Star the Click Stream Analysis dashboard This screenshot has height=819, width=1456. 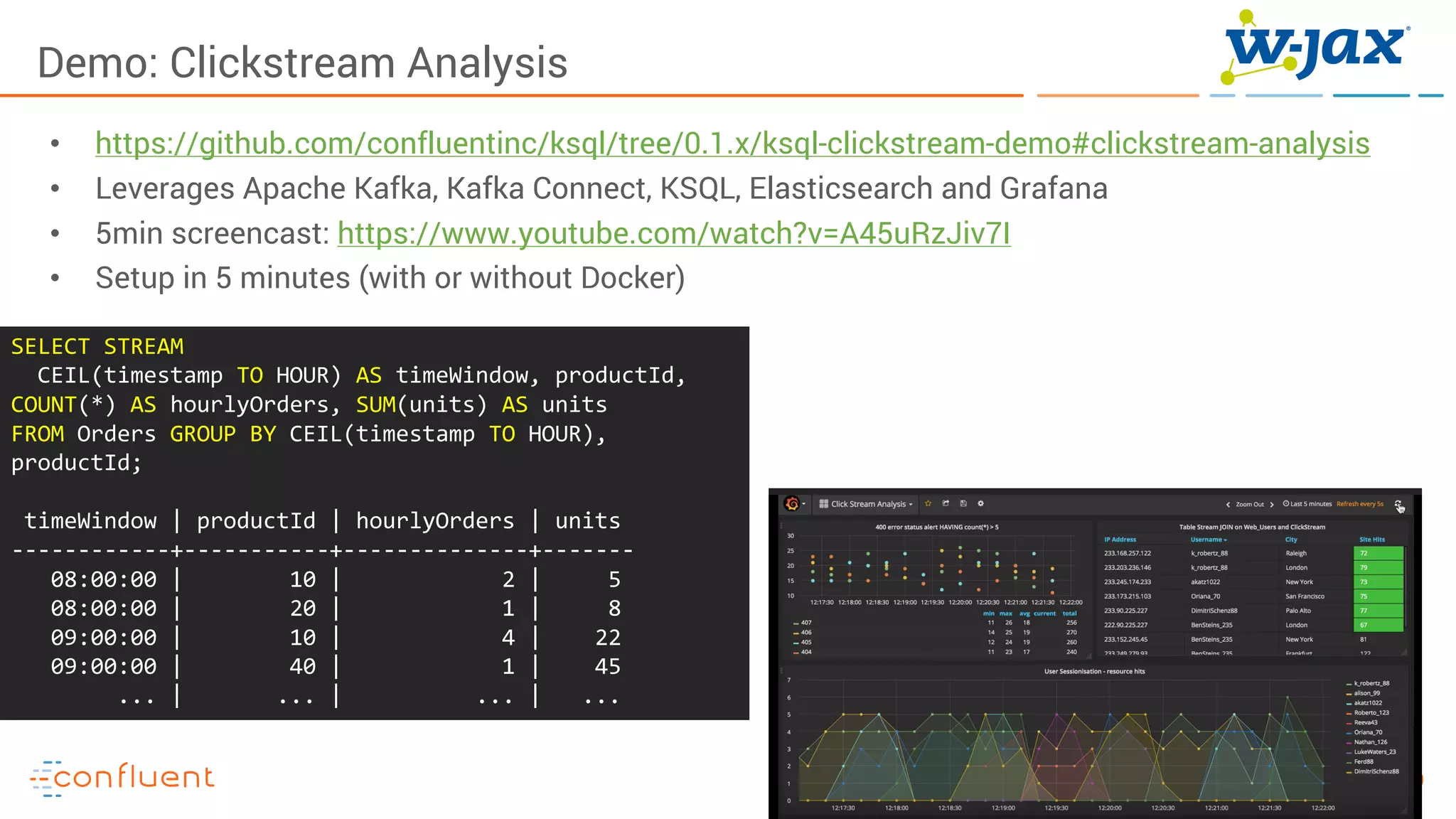pos(928,503)
